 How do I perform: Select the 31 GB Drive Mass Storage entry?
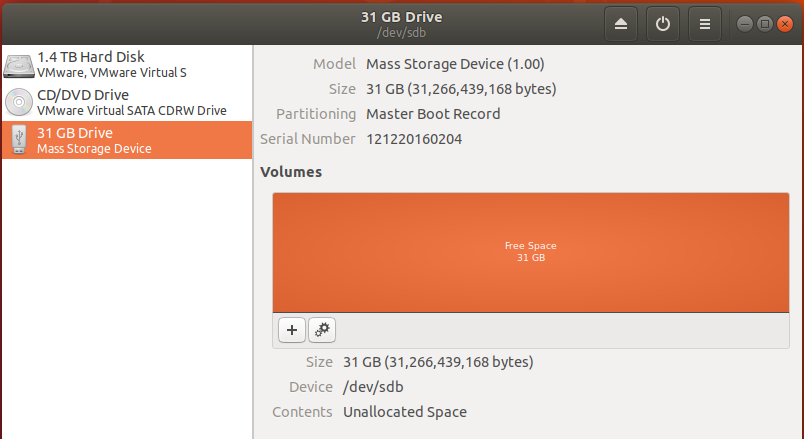[x=127, y=140]
